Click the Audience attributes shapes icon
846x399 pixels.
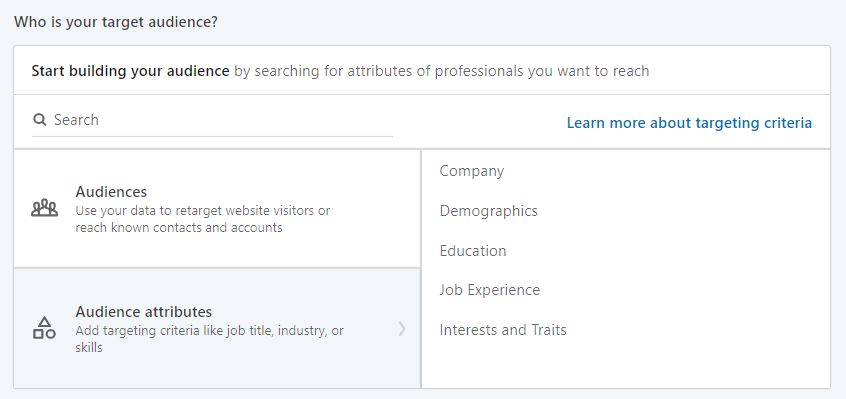click(44, 328)
